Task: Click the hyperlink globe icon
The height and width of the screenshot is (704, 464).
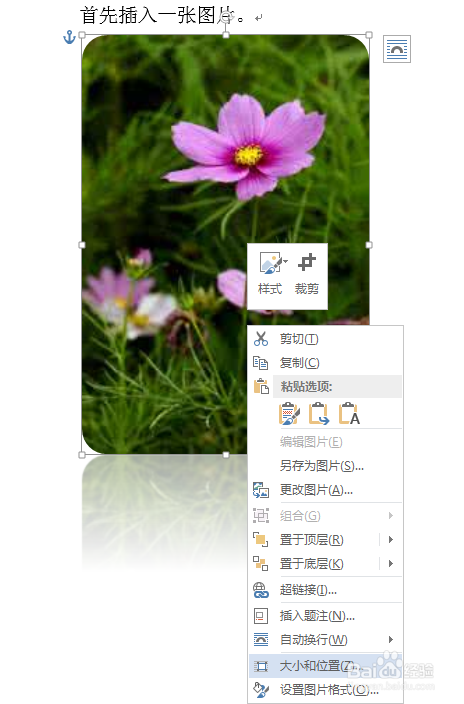Action: pyautogui.click(x=261, y=590)
